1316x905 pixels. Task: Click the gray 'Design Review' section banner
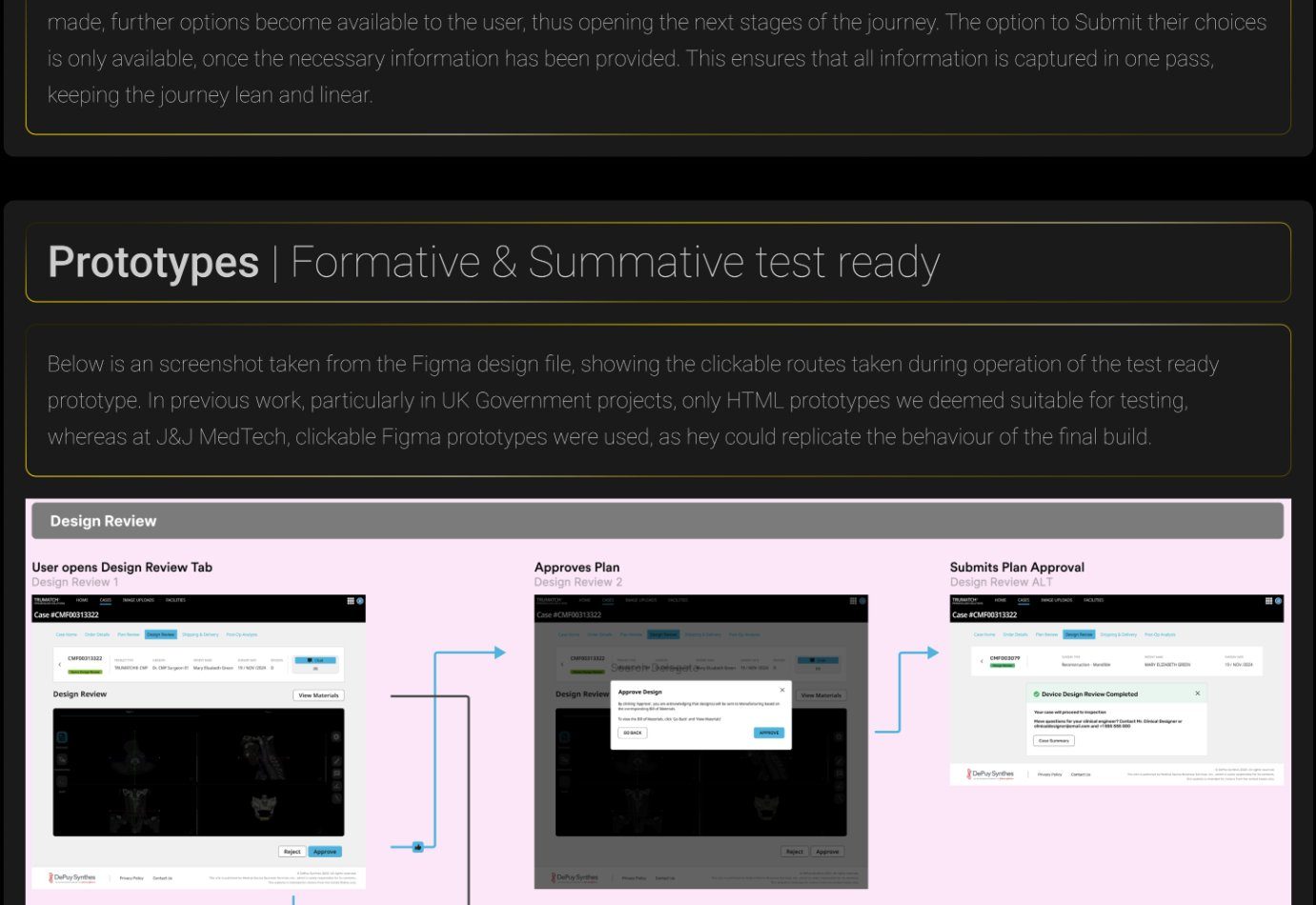point(658,521)
